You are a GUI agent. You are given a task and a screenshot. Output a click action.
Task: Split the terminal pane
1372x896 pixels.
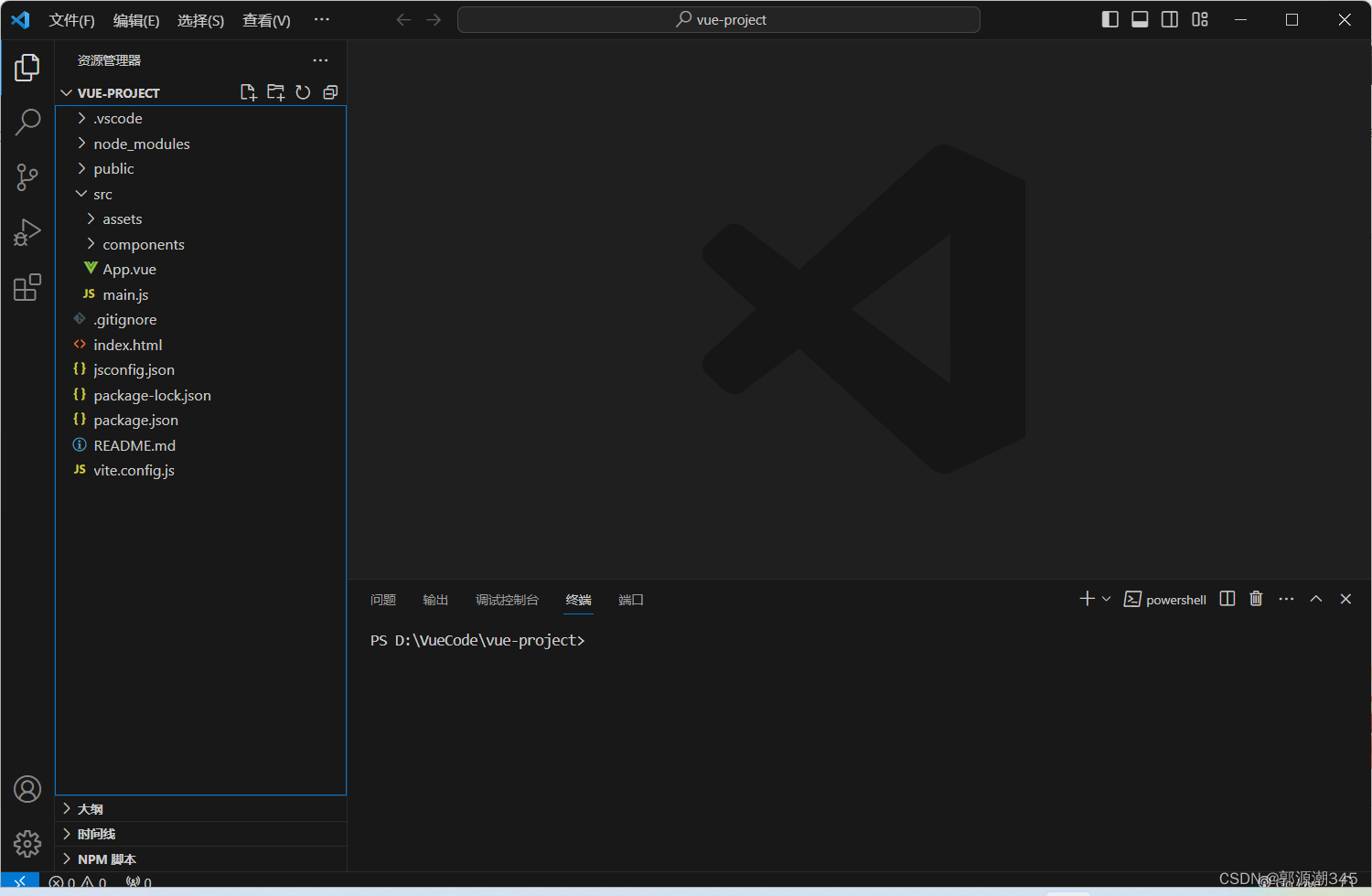point(1227,598)
